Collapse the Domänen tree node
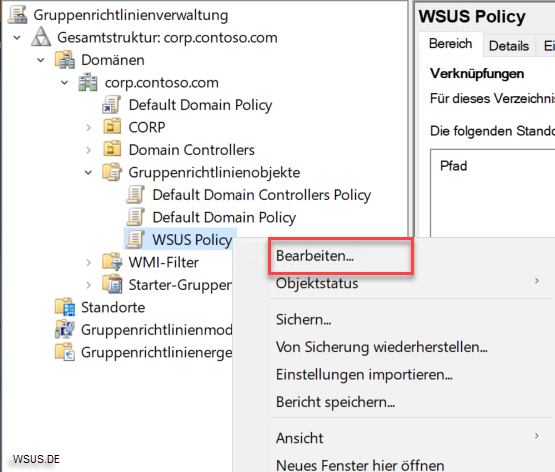This screenshot has width=555, height=472. pos(41,60)
